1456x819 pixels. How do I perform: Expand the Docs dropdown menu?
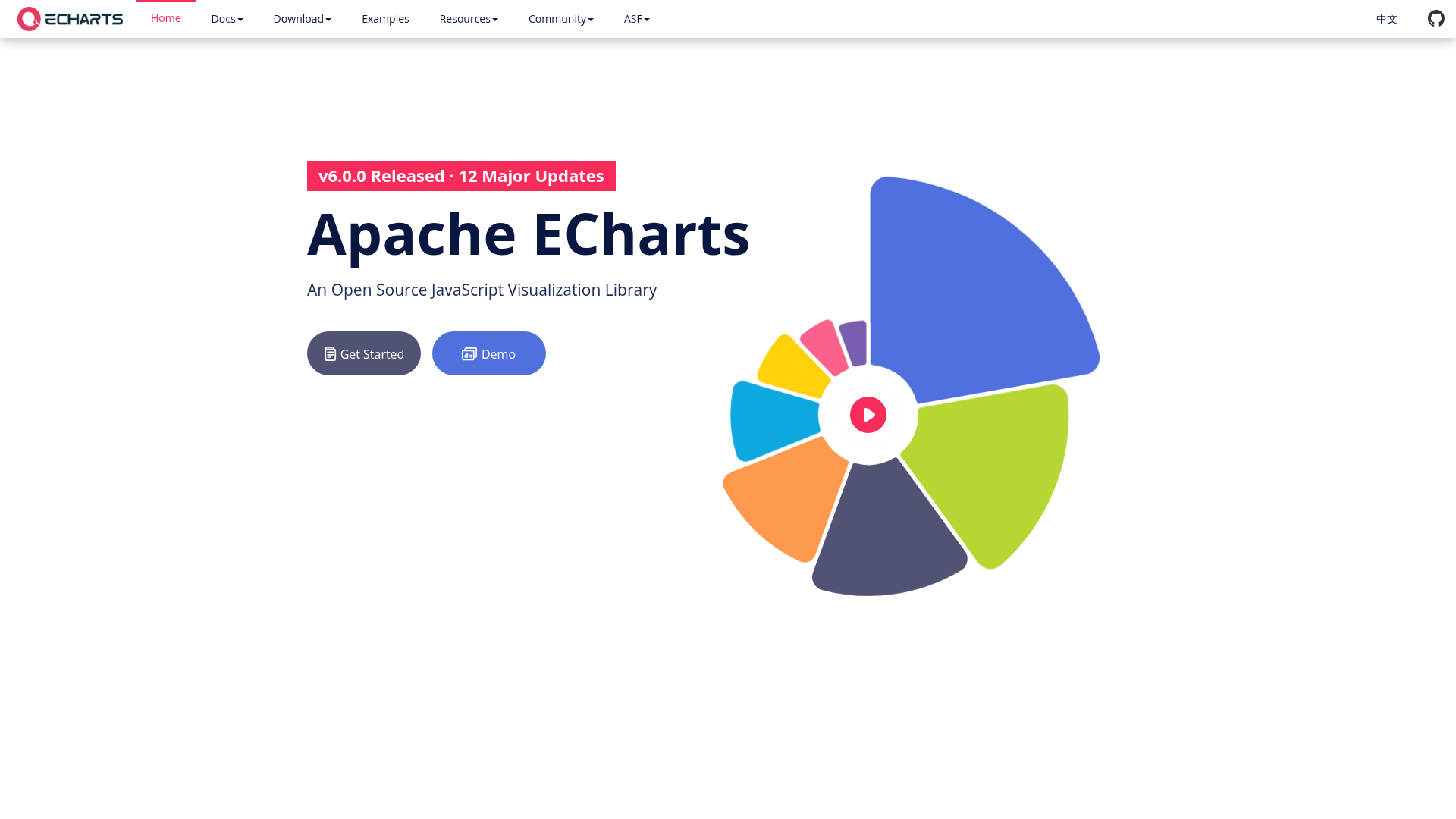(227, 18)
